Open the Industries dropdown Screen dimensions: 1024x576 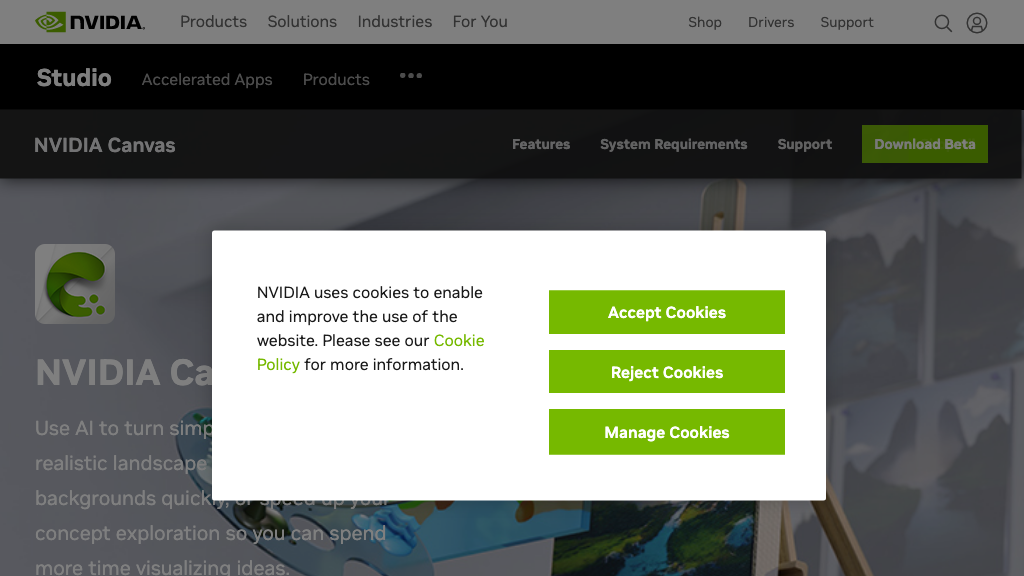pos(394,22)
